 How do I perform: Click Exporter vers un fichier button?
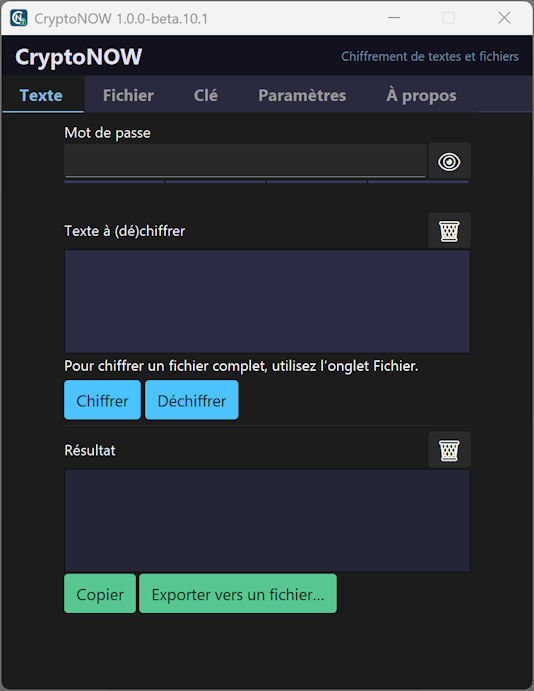click(x=238, y=594)
